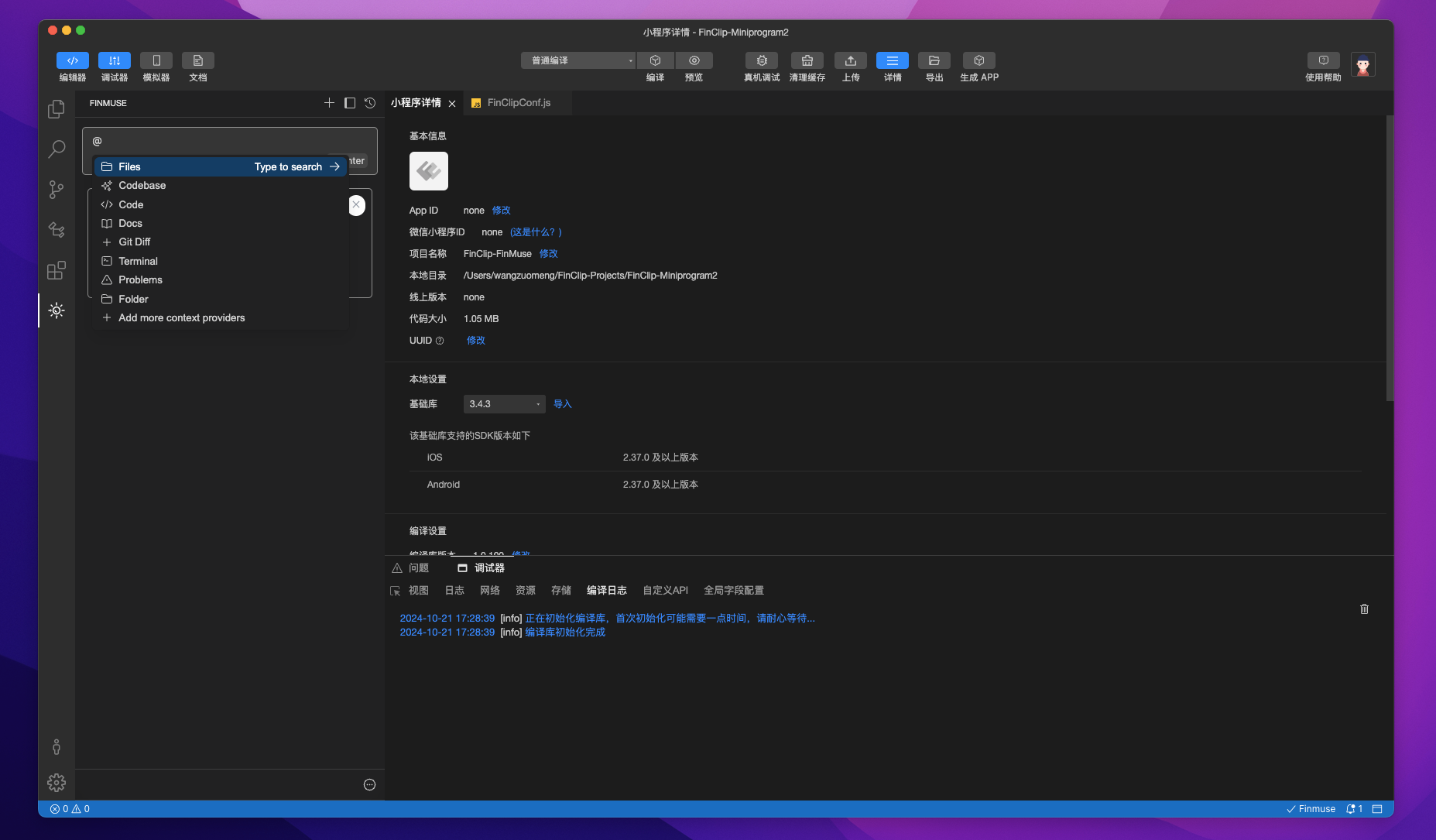Image resolution: width=1436 pixels, height=840 pixels.
Task: Select Codebase from the context menu
Action: (142, 186)
